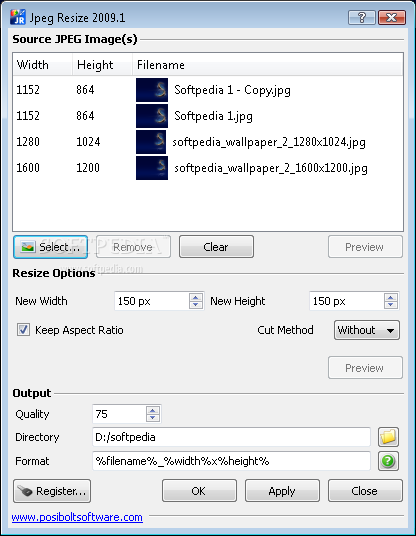Image resolution: width=416 pixels, height=536 pixels.
Task: Increase New Width with up arrow
Action: (196, 297)
